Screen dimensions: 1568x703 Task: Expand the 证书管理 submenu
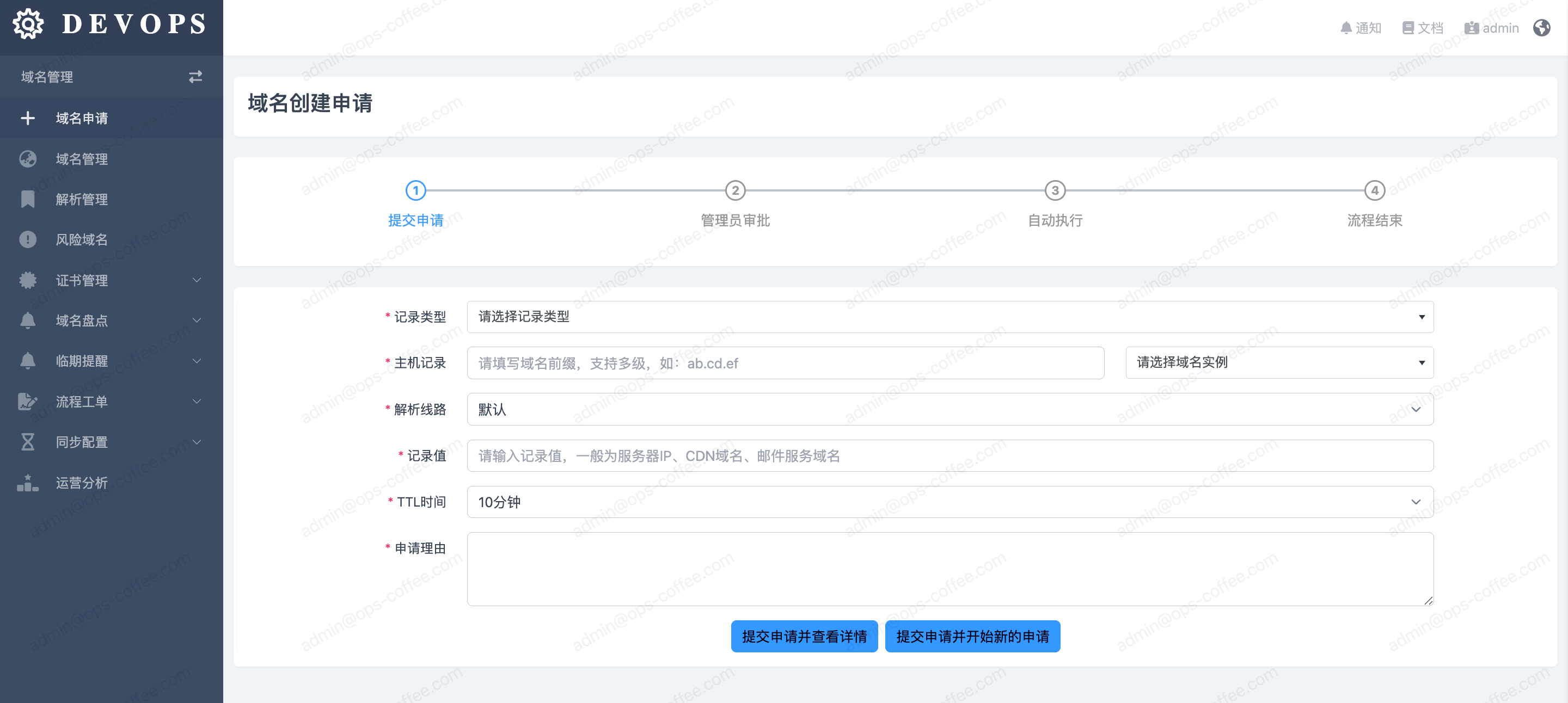(197, 280)
